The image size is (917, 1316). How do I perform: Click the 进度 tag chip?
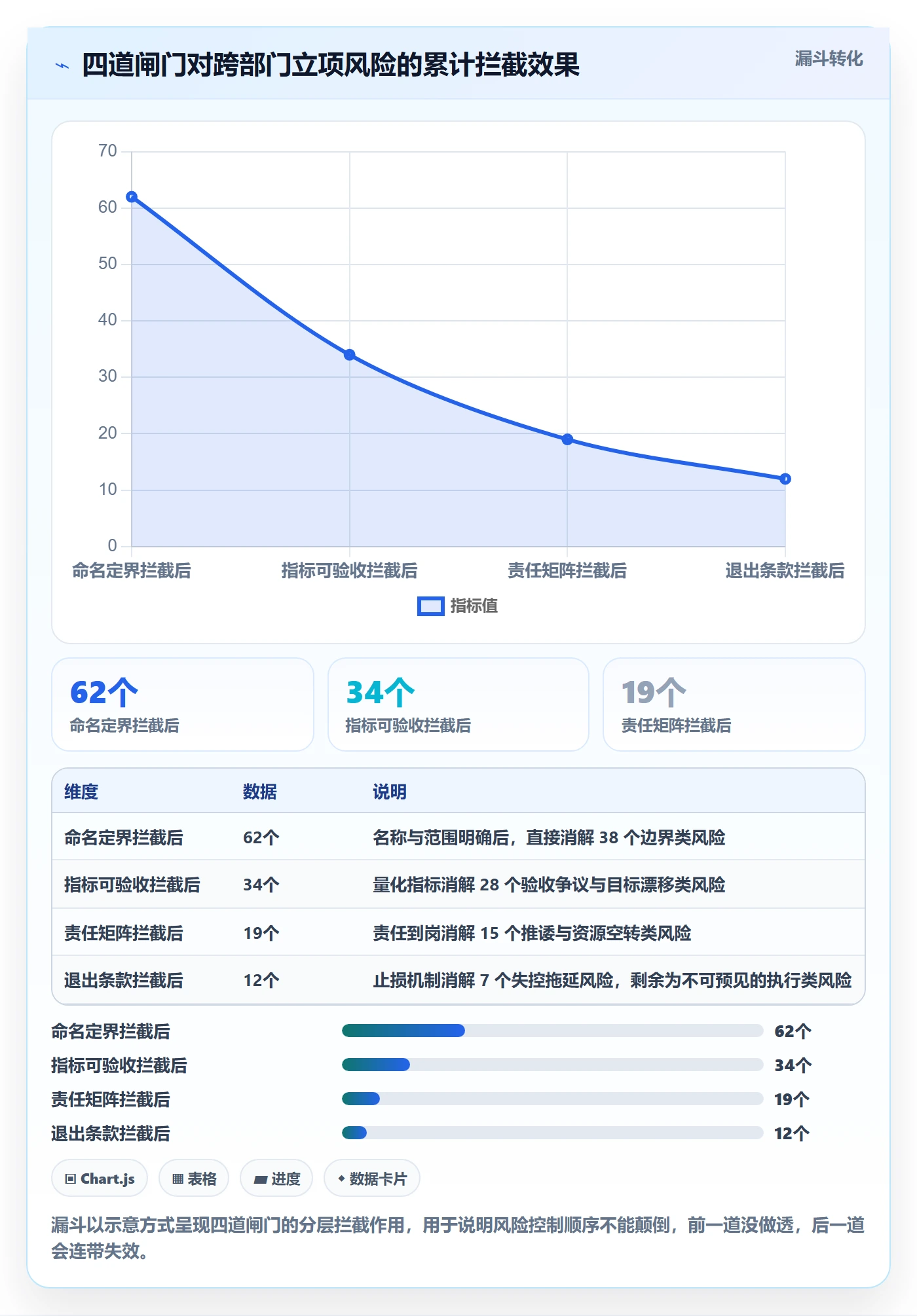pos(276,1179)
